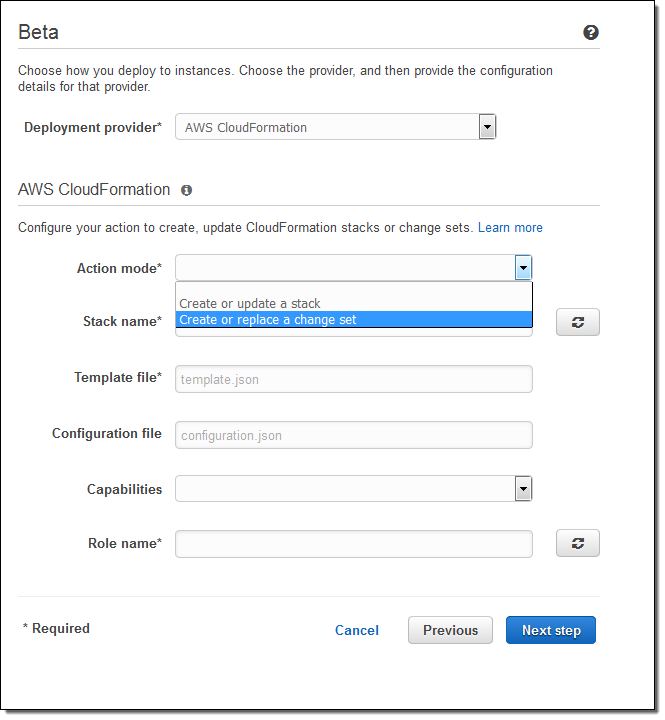Collapse the Action mode dropdown arrow
This screenshot has height=720, width=665.
[x=523, y=268]
